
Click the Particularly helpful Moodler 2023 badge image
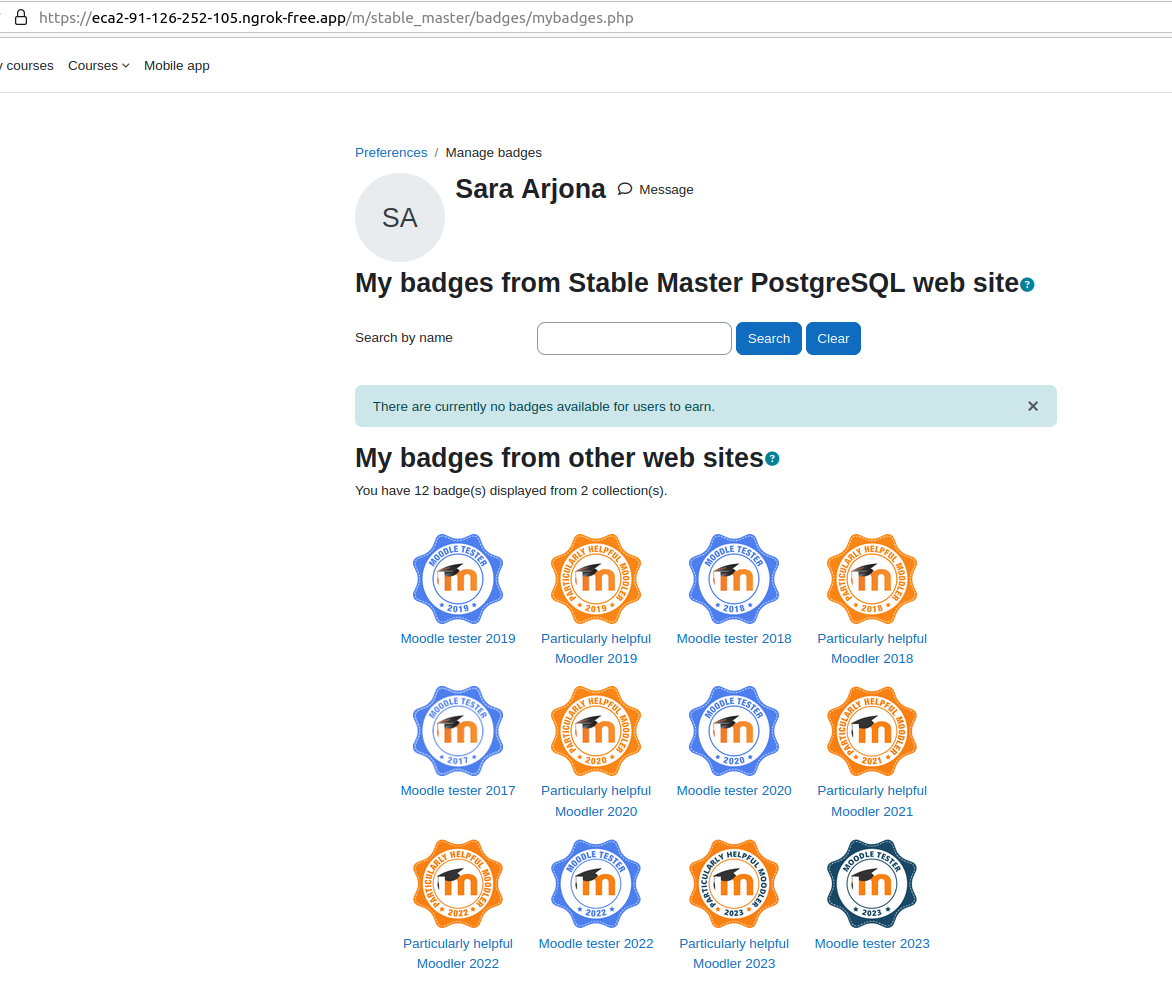pos(734,884)
